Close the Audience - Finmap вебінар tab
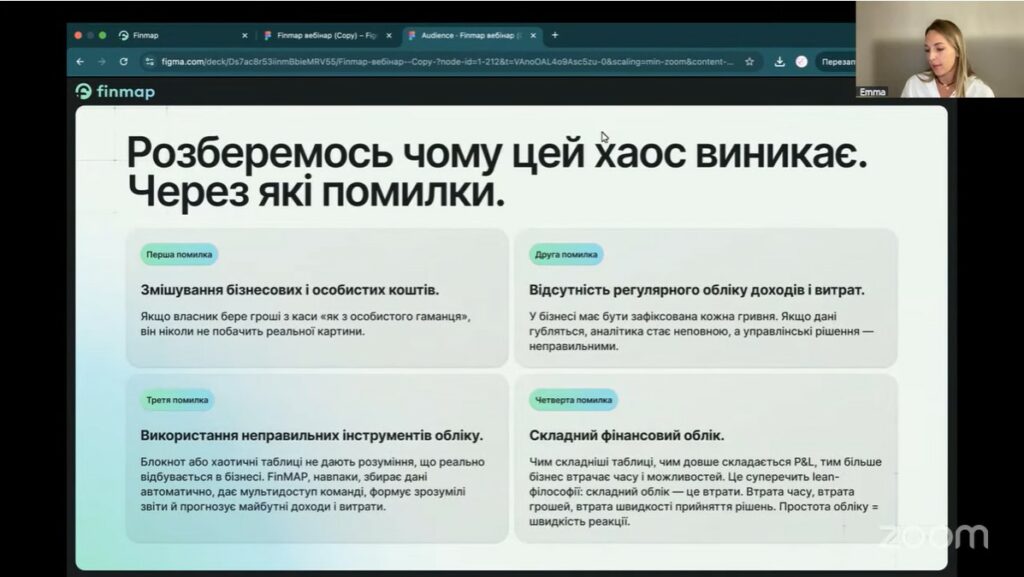This screenshot has height=577, width=1024. tap(533, 35)
